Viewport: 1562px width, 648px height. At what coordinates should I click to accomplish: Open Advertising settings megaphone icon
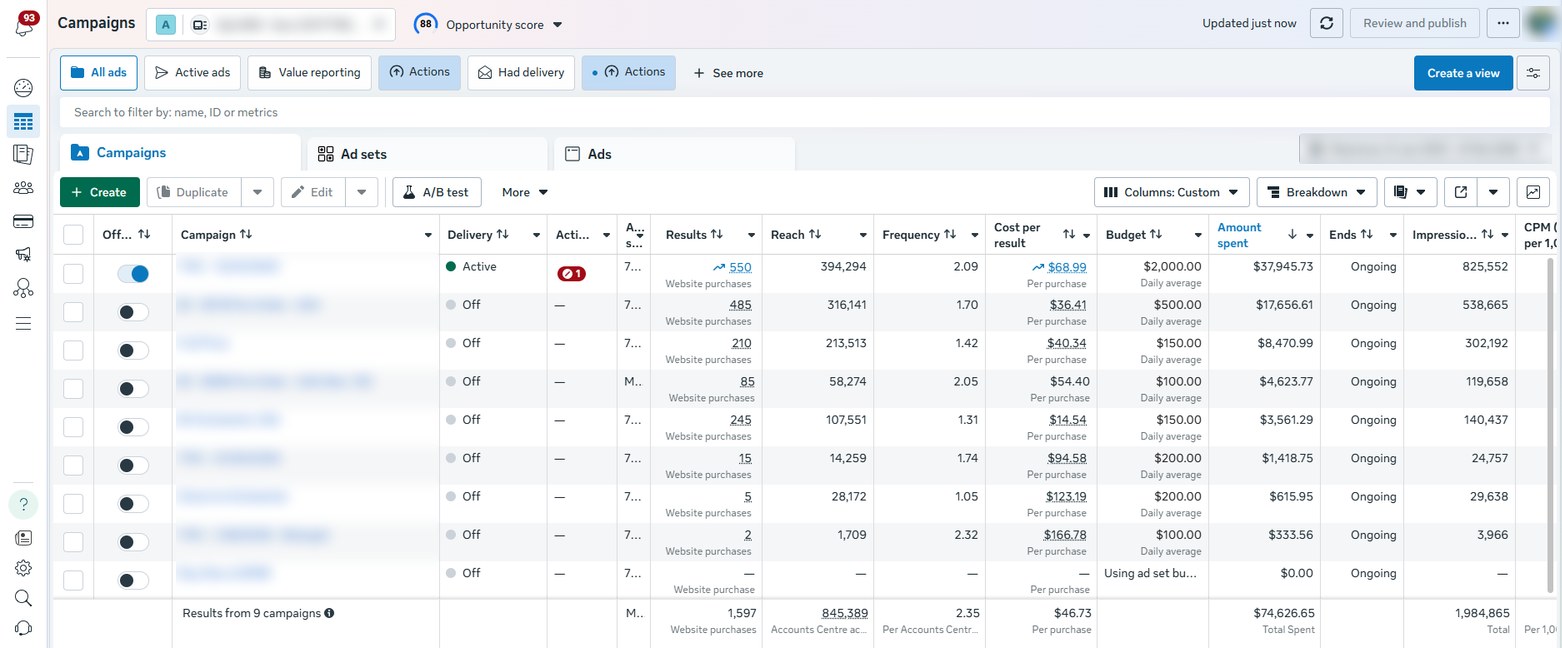point(23,254)
